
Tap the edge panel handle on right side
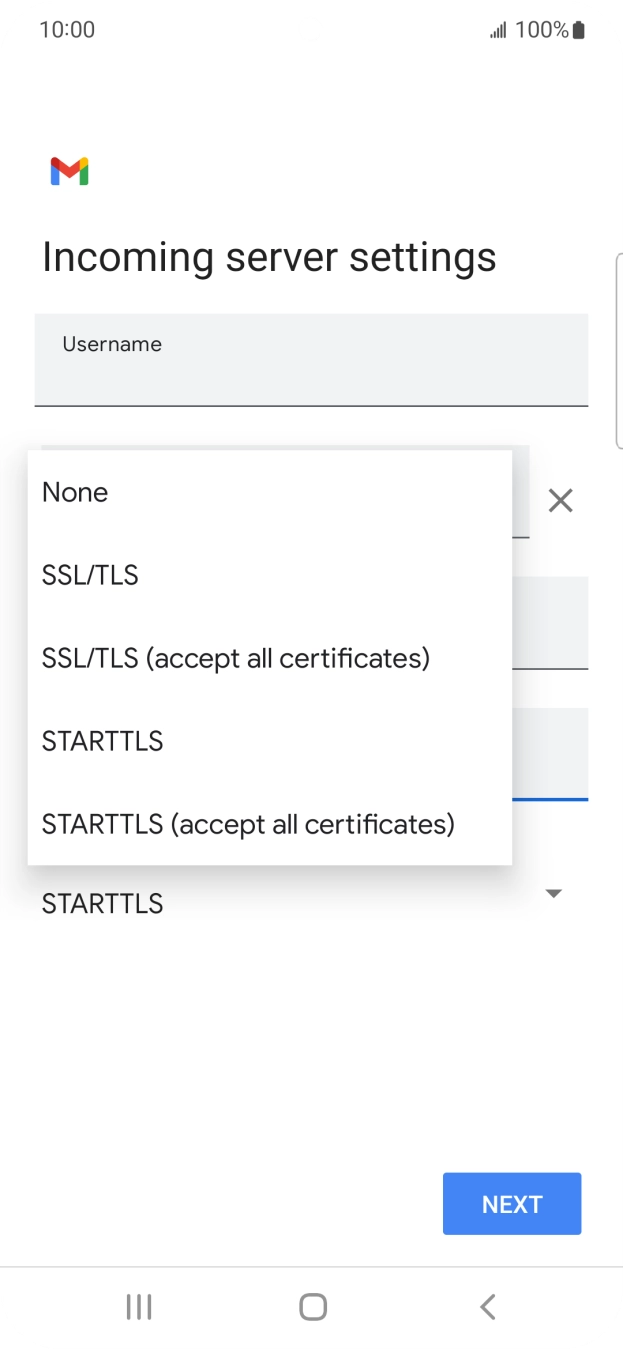point(619,350)
